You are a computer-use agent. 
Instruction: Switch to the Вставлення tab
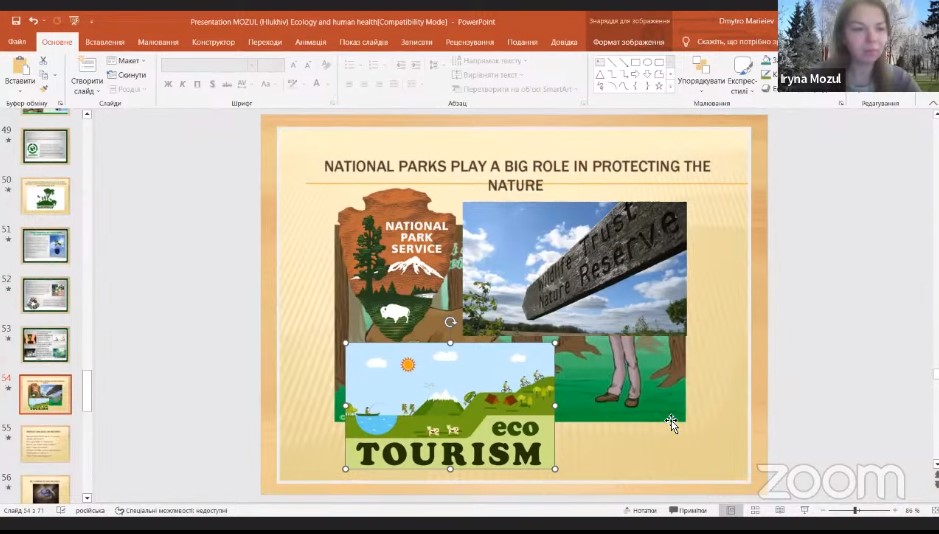[105, 42]
